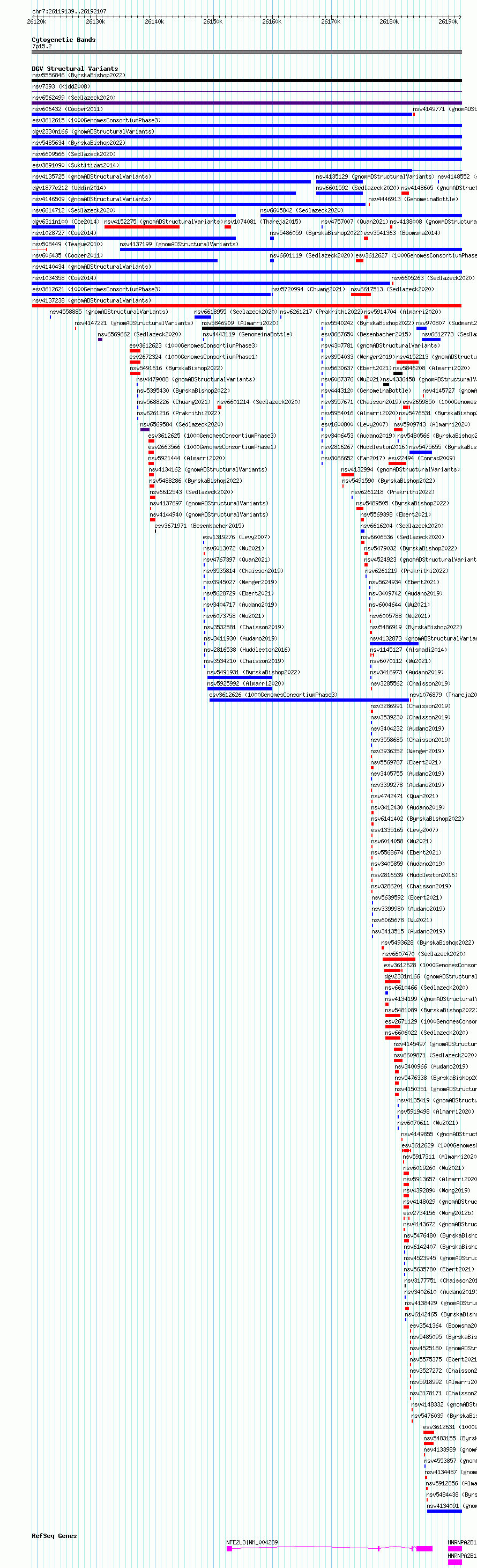Open variant esv1319276 (Levy2007)
This screenshot has width=477, height=1568.
point(236,538)
